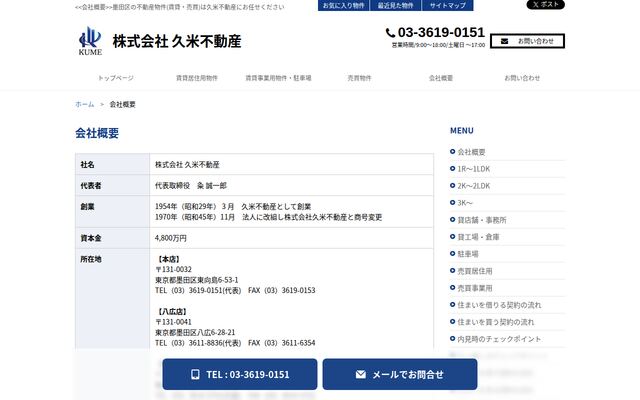
Task: Open 駐車場 sidebar link
Action: click(x=468, y=254)
